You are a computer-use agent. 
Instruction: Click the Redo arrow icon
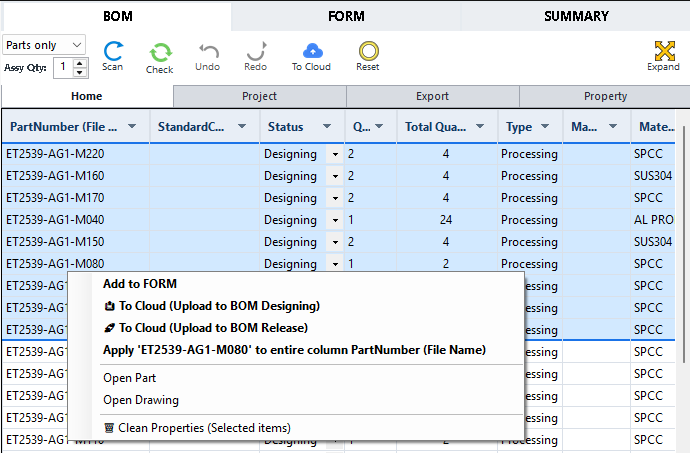[256, 51]
